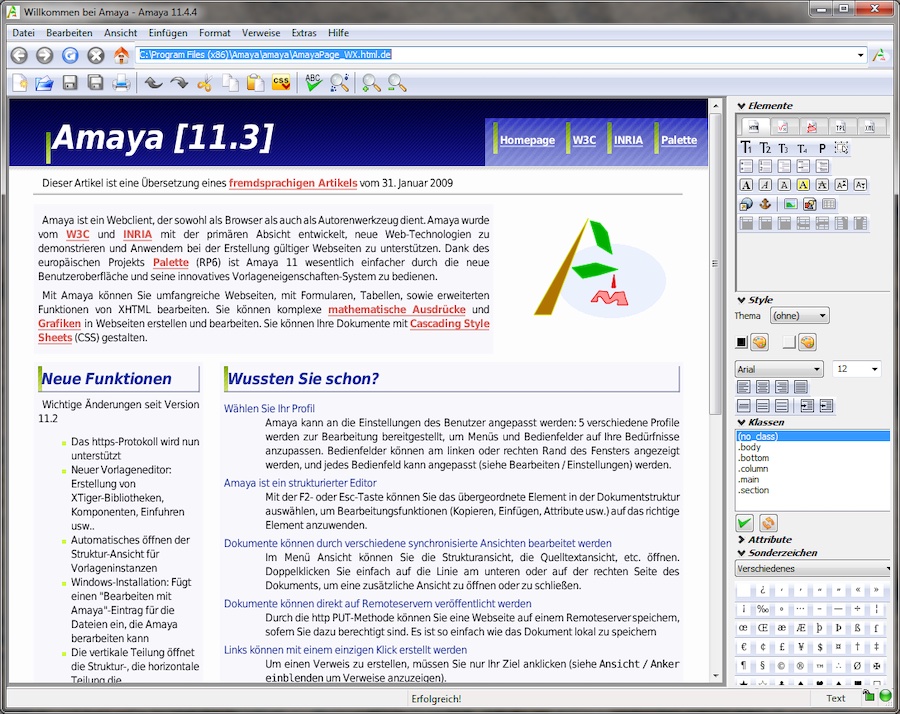Insert image using the picture icon
Viewport: 900px width, 714px height.
(790, 204)
